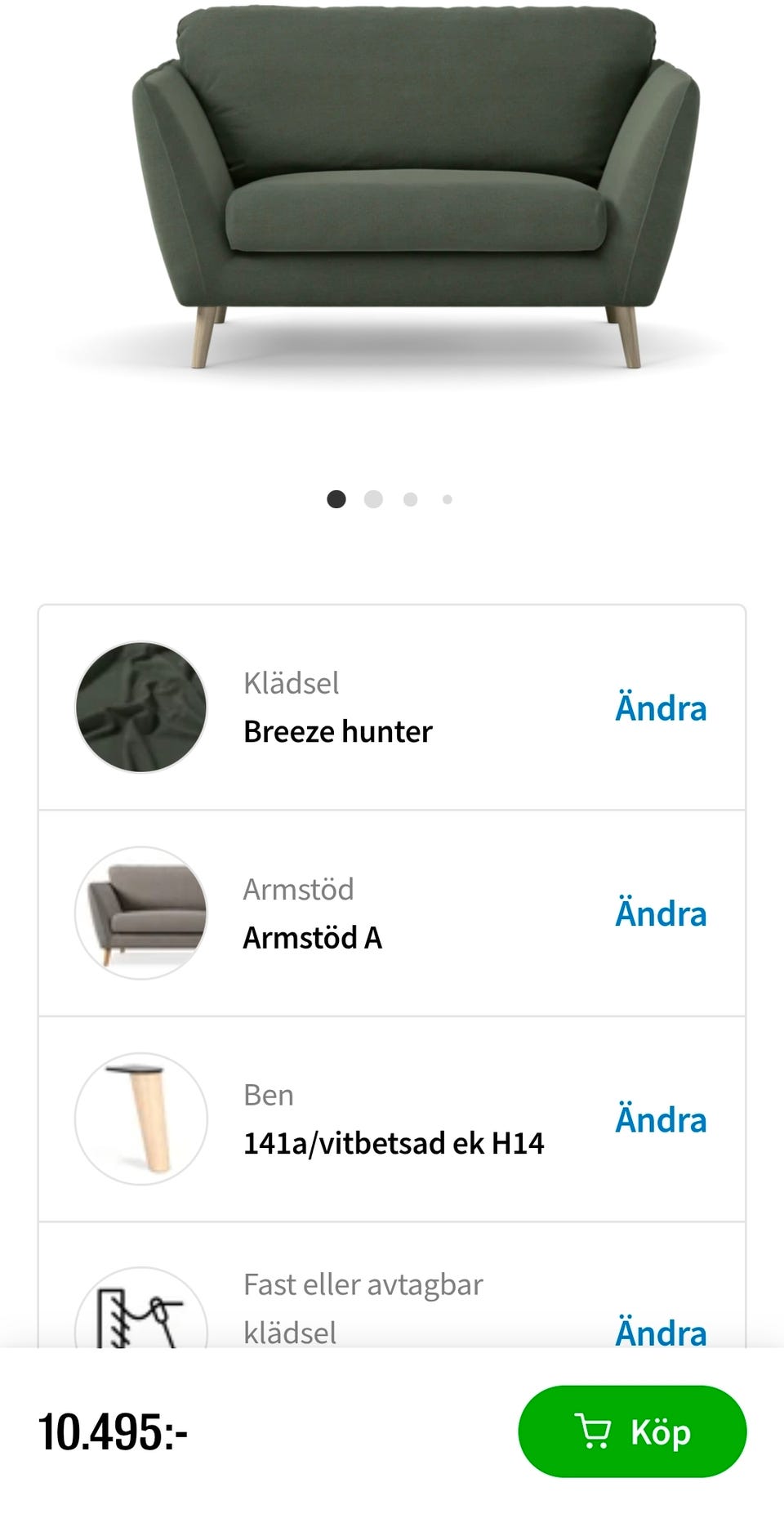Image resolution: width=784 pixels, height=1514 pixels.
Task: Click the Breeze hunter fabric swatch
Action: tap(140, 707)
